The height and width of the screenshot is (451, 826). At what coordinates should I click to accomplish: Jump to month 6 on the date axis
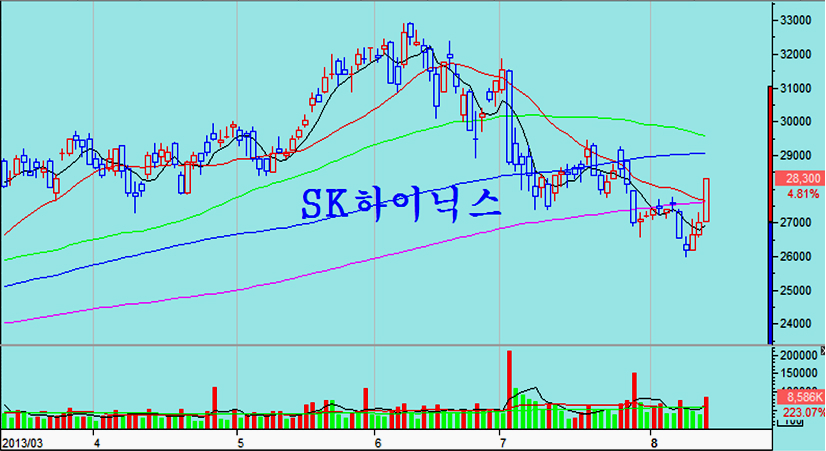coord(376,441)
